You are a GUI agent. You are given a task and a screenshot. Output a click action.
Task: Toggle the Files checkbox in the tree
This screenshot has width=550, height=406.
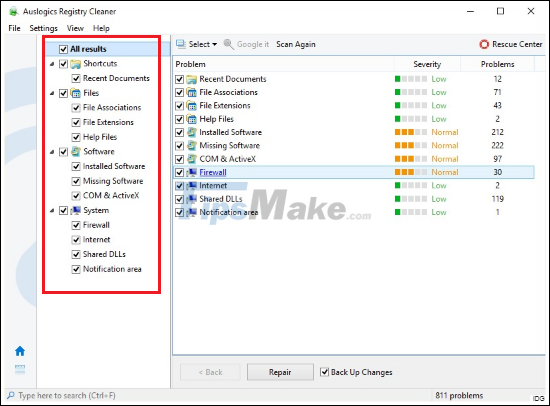coord(63,93)
